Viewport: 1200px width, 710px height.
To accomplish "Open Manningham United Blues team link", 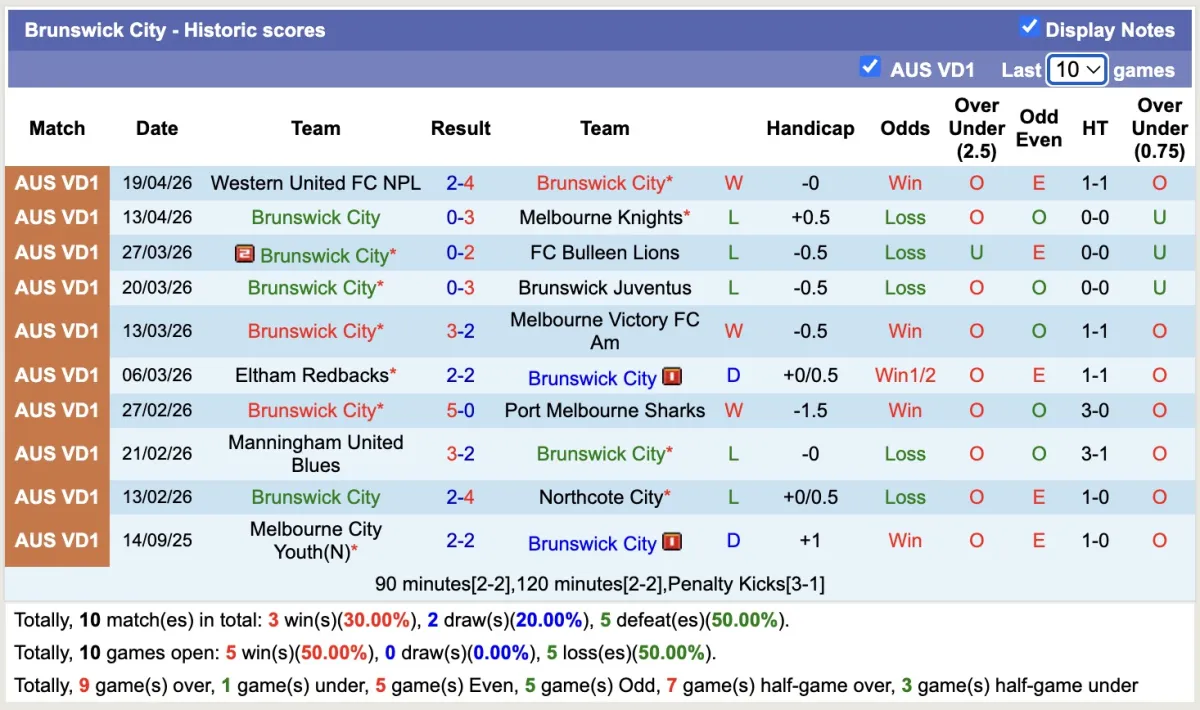I will (x=316, y=454).
